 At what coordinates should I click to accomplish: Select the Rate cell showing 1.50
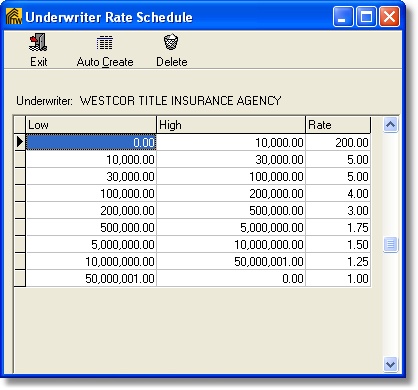[x=338, y=244]
